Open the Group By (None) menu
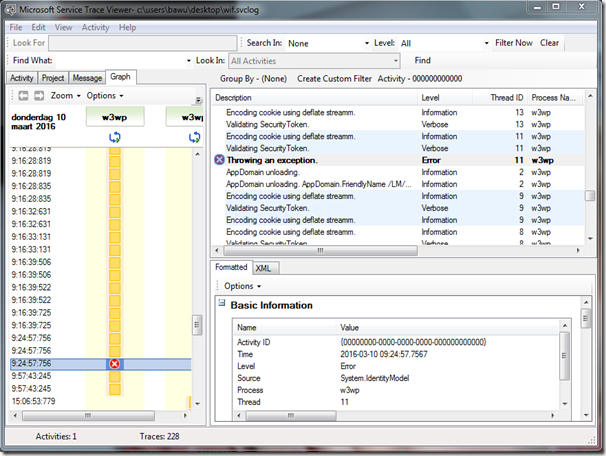Screen dimensions: 606x456 click(x=253, y=79)
